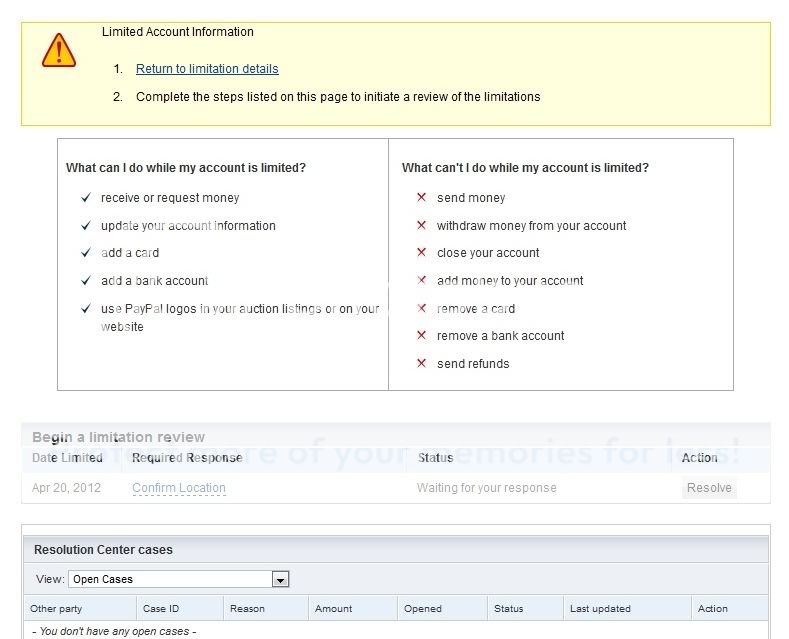This screenshot has width=789, height=639.
Task: Click the Limited Account Information heading
Action: (x=178, y=32)
